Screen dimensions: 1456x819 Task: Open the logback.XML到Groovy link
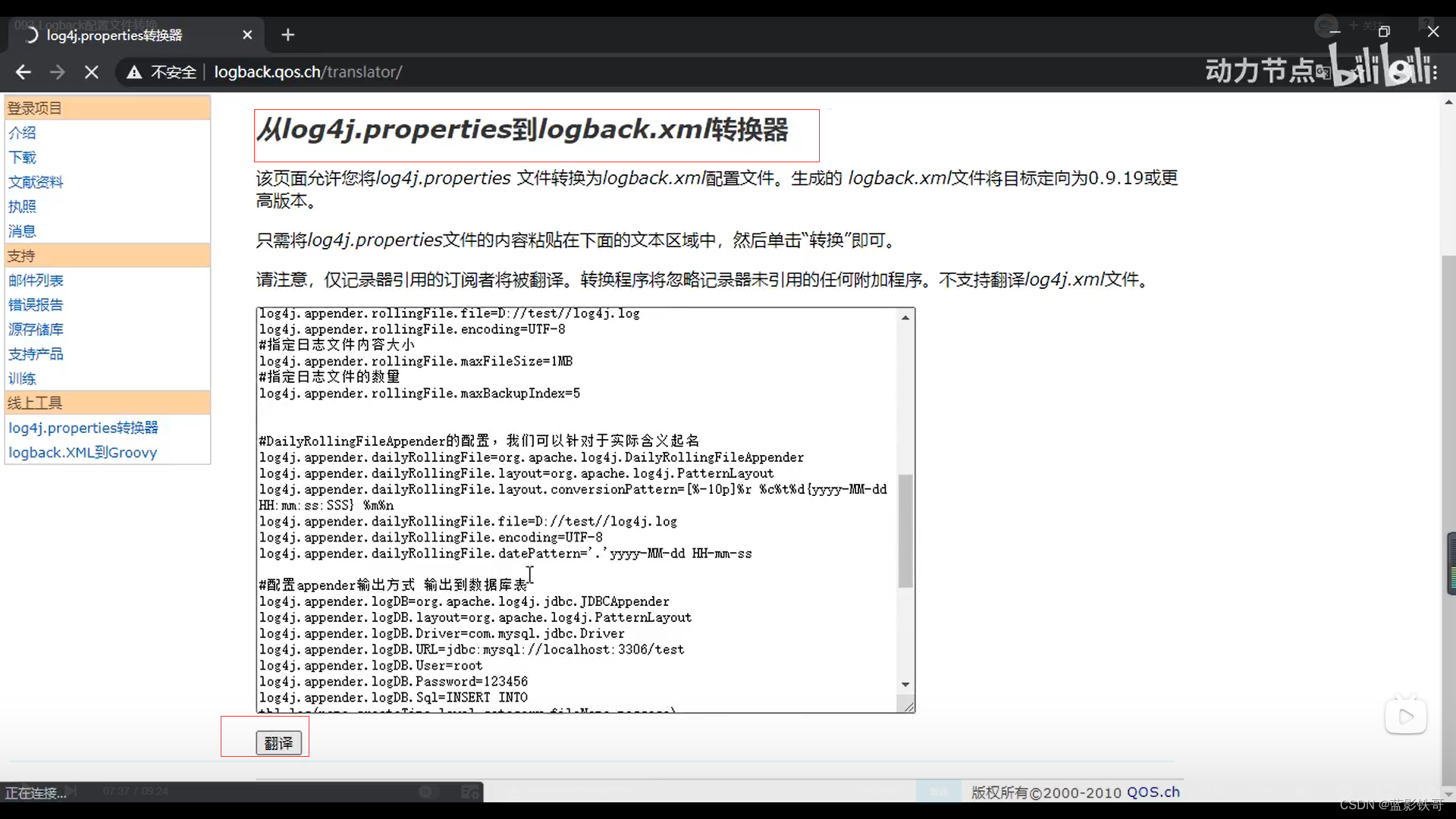[83, 453]
